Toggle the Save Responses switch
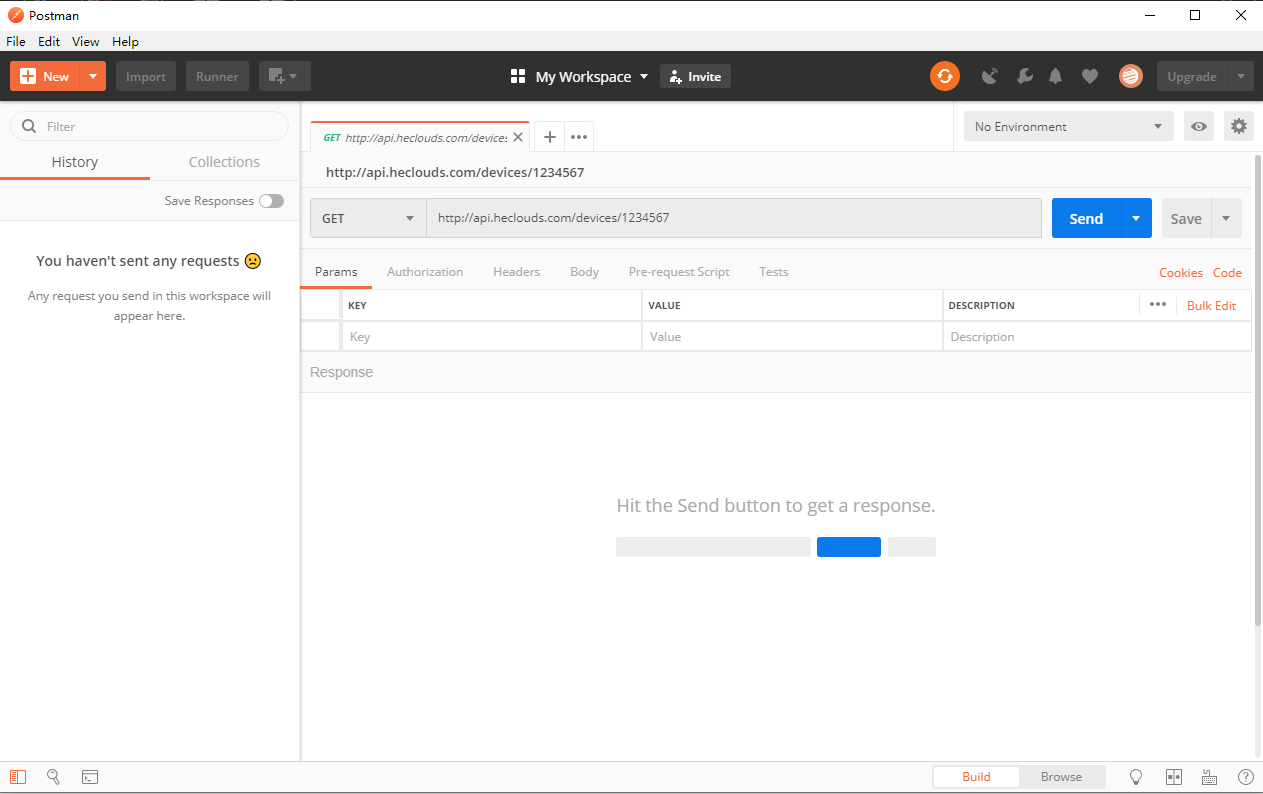 (x=271, y=201)
